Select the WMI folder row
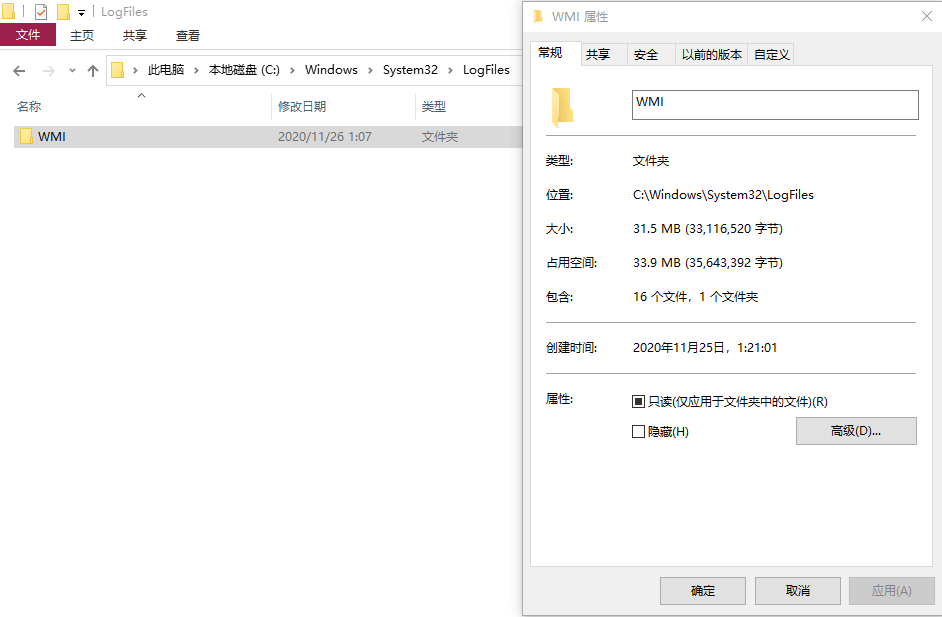The width and height of the screenshot is (942, 617). (x=268, y=137)
